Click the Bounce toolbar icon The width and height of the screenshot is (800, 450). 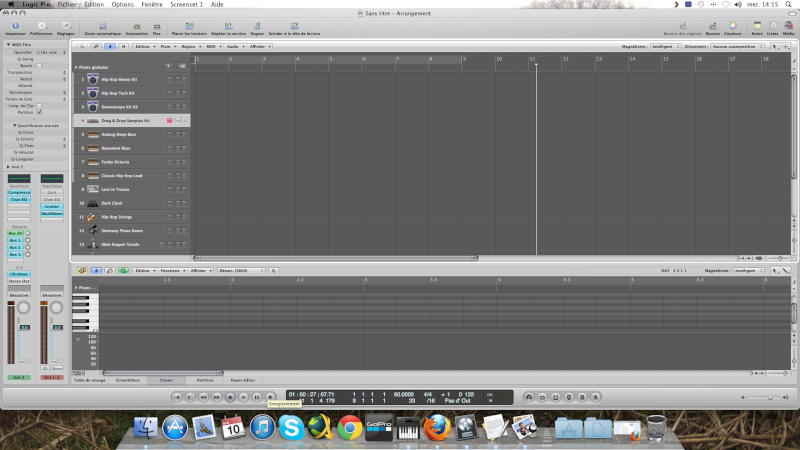(712, 26)
